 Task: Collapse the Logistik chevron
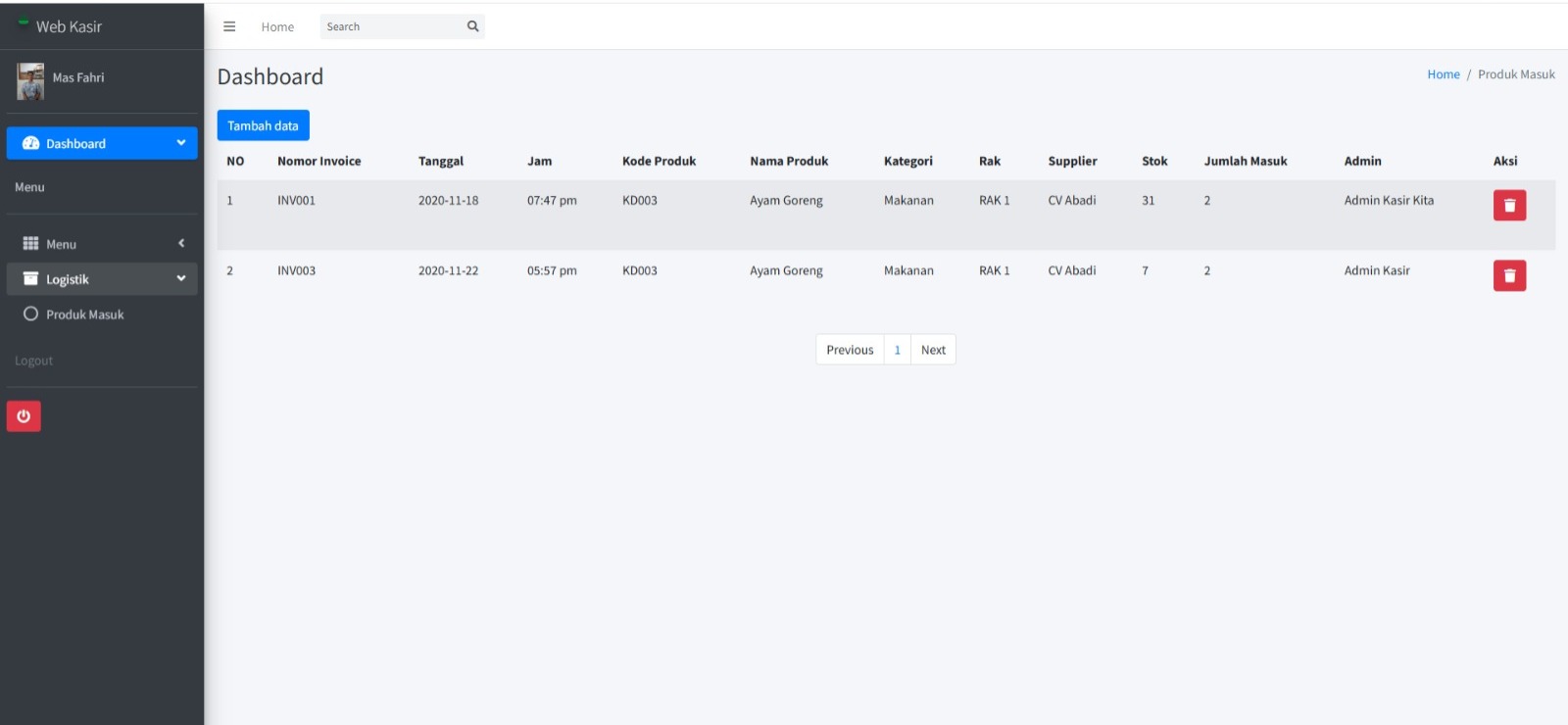[181, 278]
